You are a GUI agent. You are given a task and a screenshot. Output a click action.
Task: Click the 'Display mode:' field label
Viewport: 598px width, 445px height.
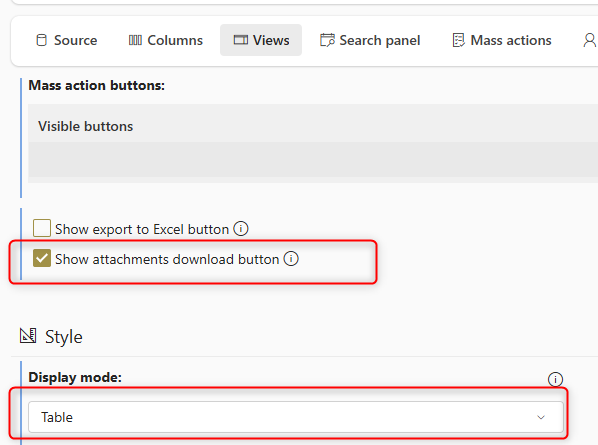click(75, 377)
